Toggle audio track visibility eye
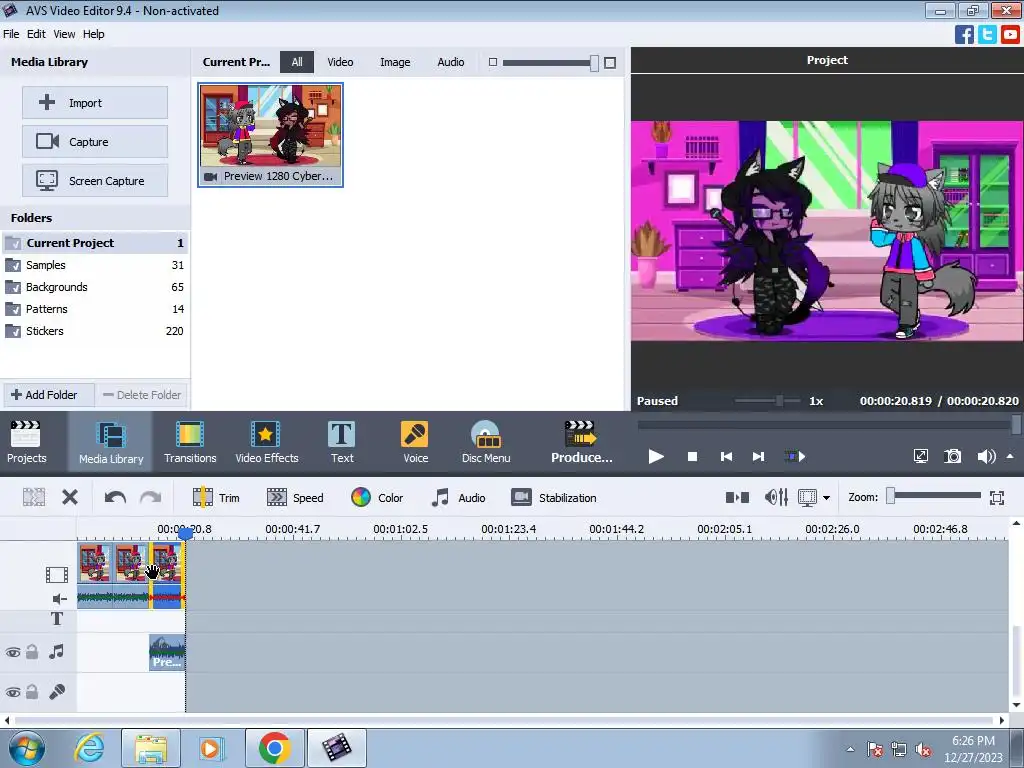Image resolution: width=1024 pixels, height=768 pixels. 13,652
